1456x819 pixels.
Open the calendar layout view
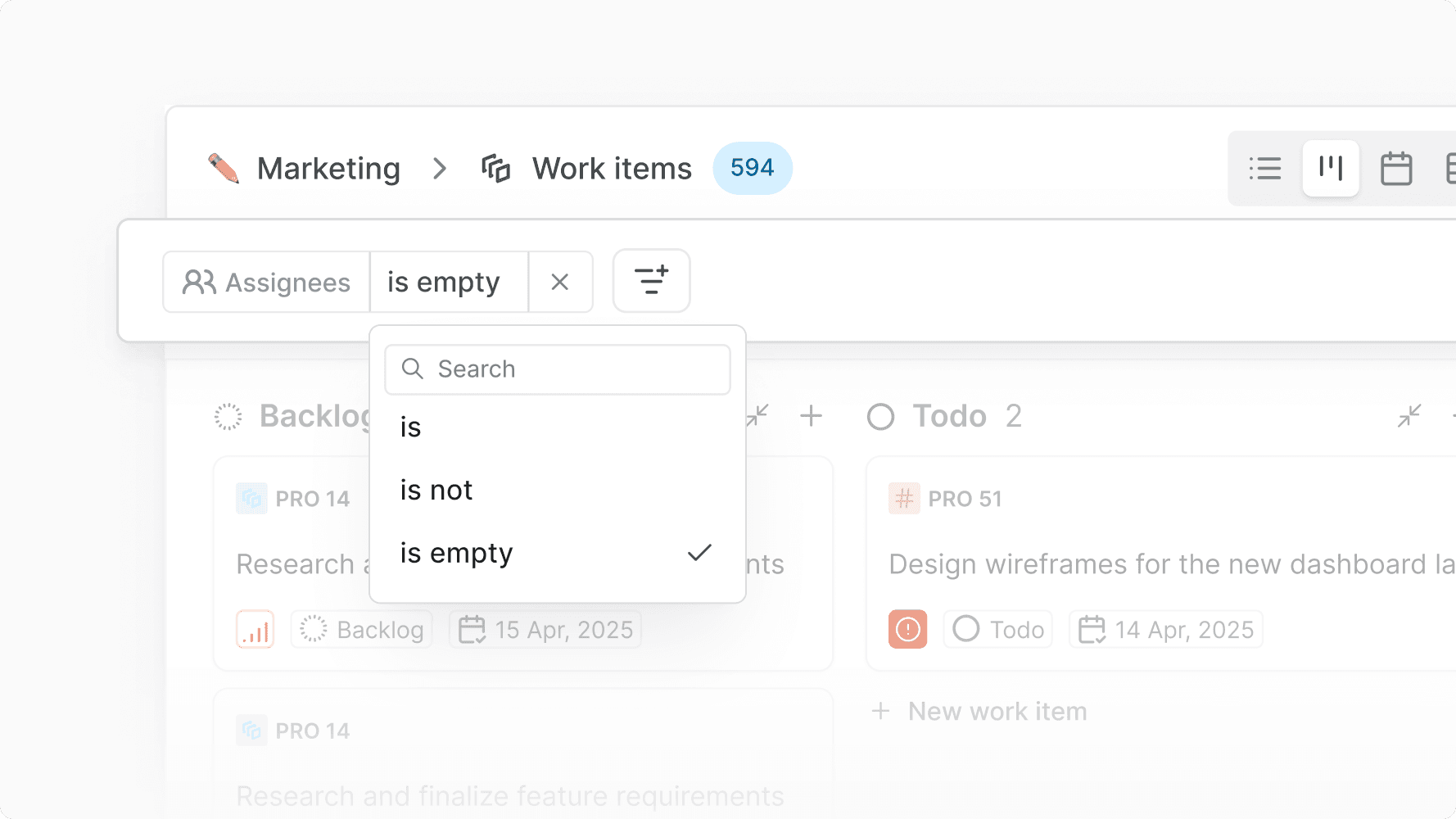click(x=1396, y=169)
